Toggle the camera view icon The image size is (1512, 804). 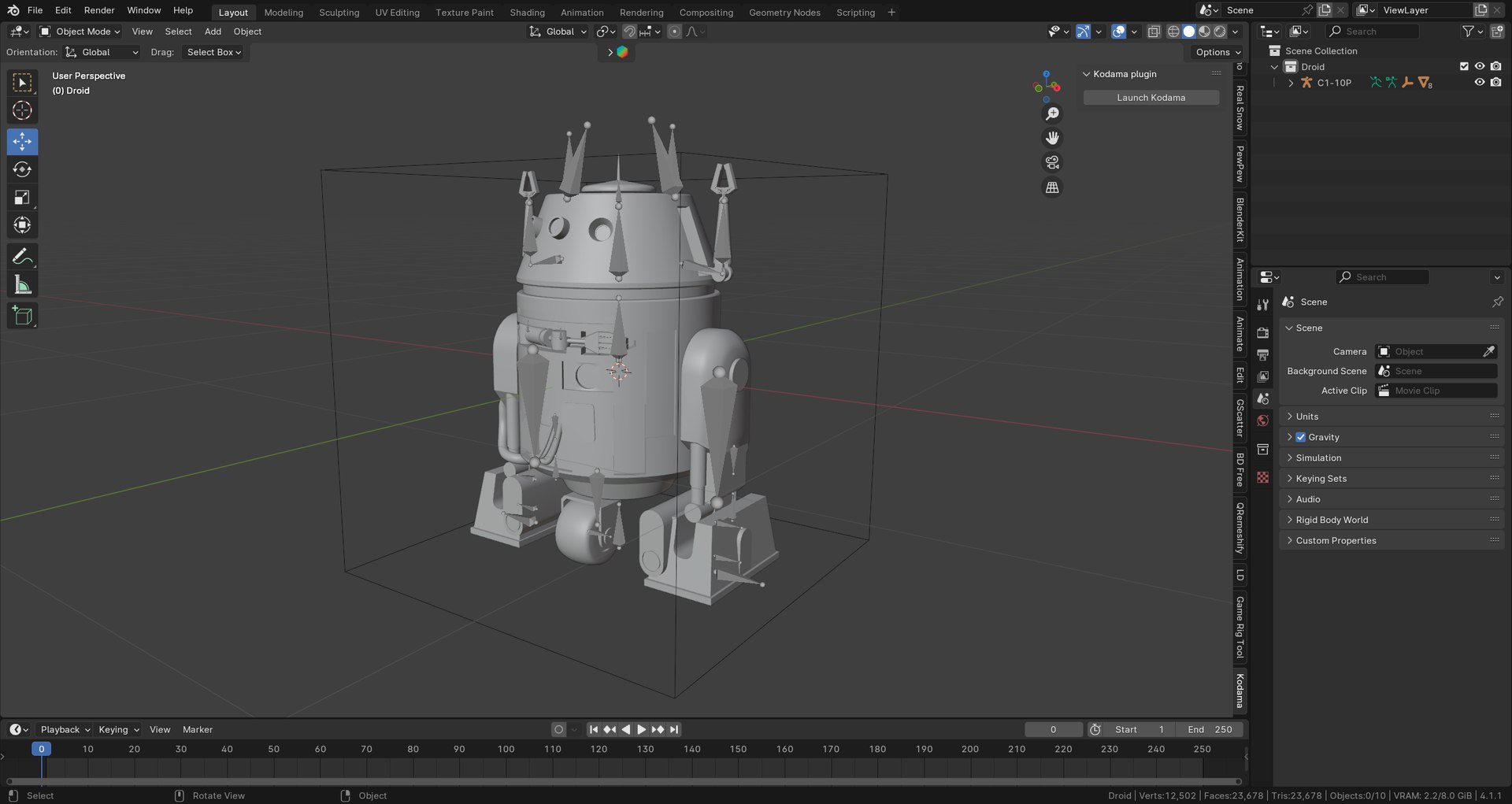point(1052,162)
